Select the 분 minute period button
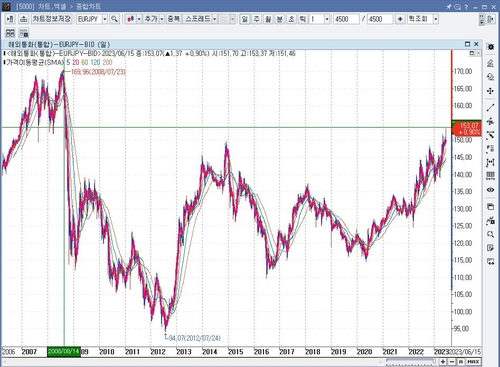Viewport: 500px width, 367px height. pyautogui.click(x=280, y=19)
